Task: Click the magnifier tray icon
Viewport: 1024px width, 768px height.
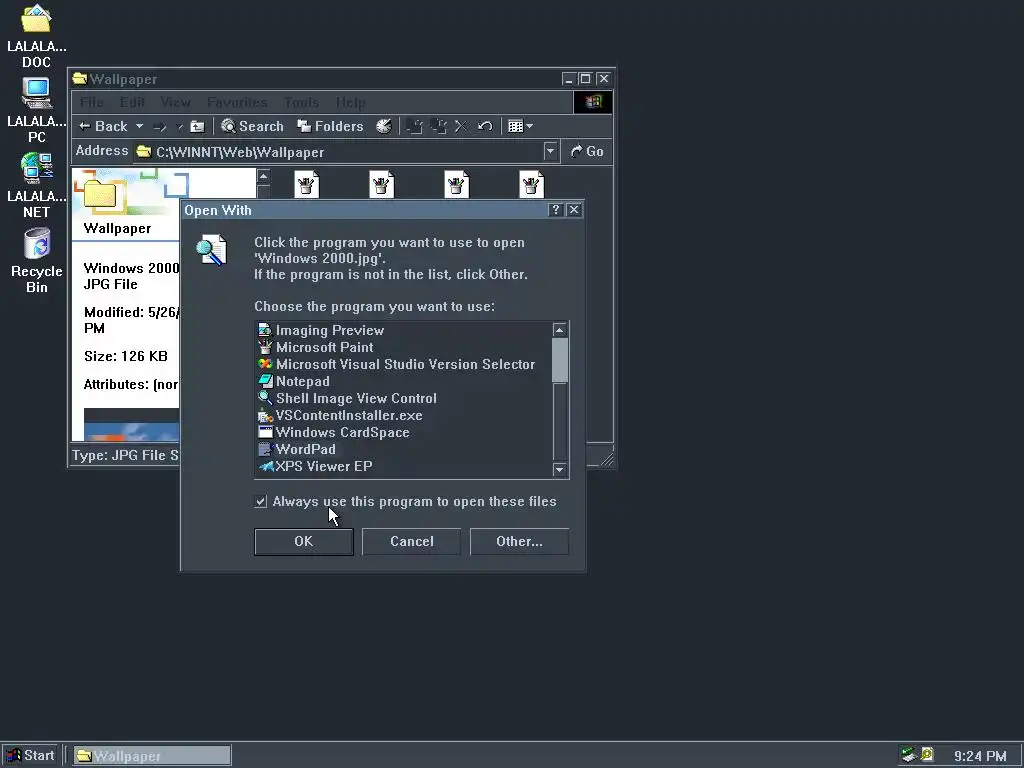Action: point(927,755)
